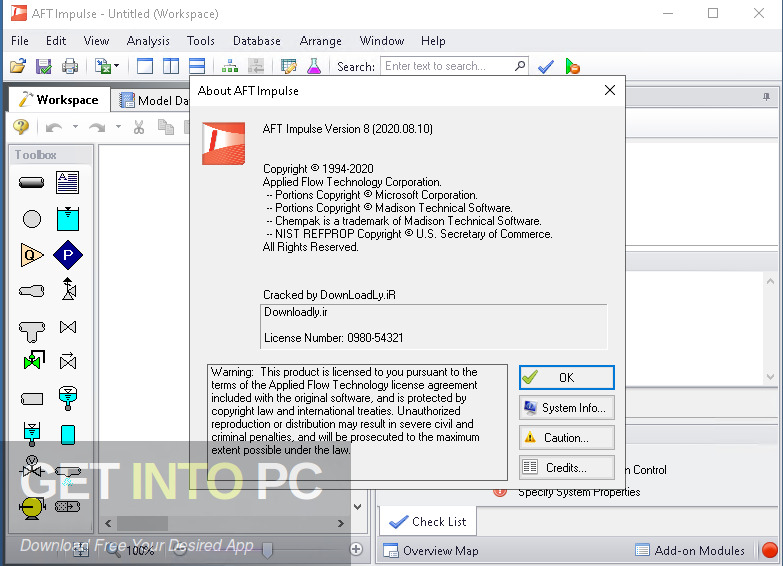This screenshot has width=783, height=566.
Task: Select the Tee/Wye junction in Toolbox
Action: point(32,331)
